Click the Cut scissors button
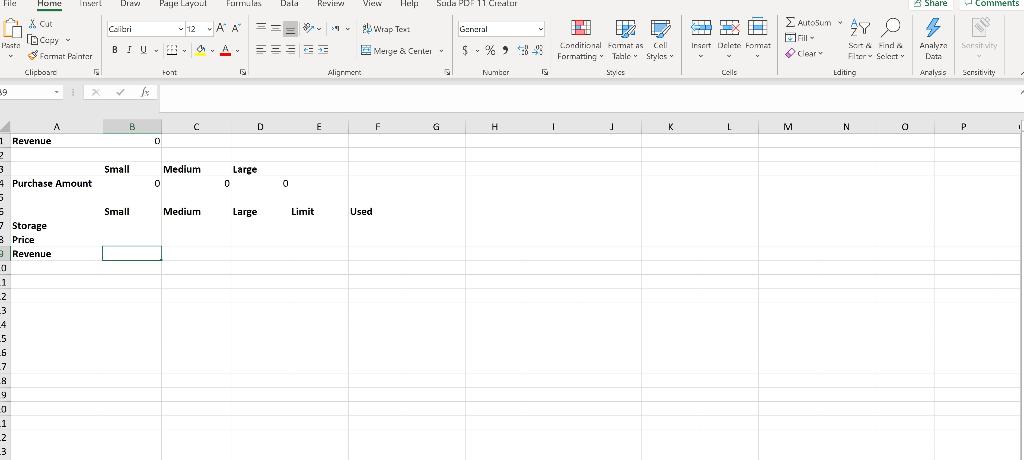 click(40, 24)
